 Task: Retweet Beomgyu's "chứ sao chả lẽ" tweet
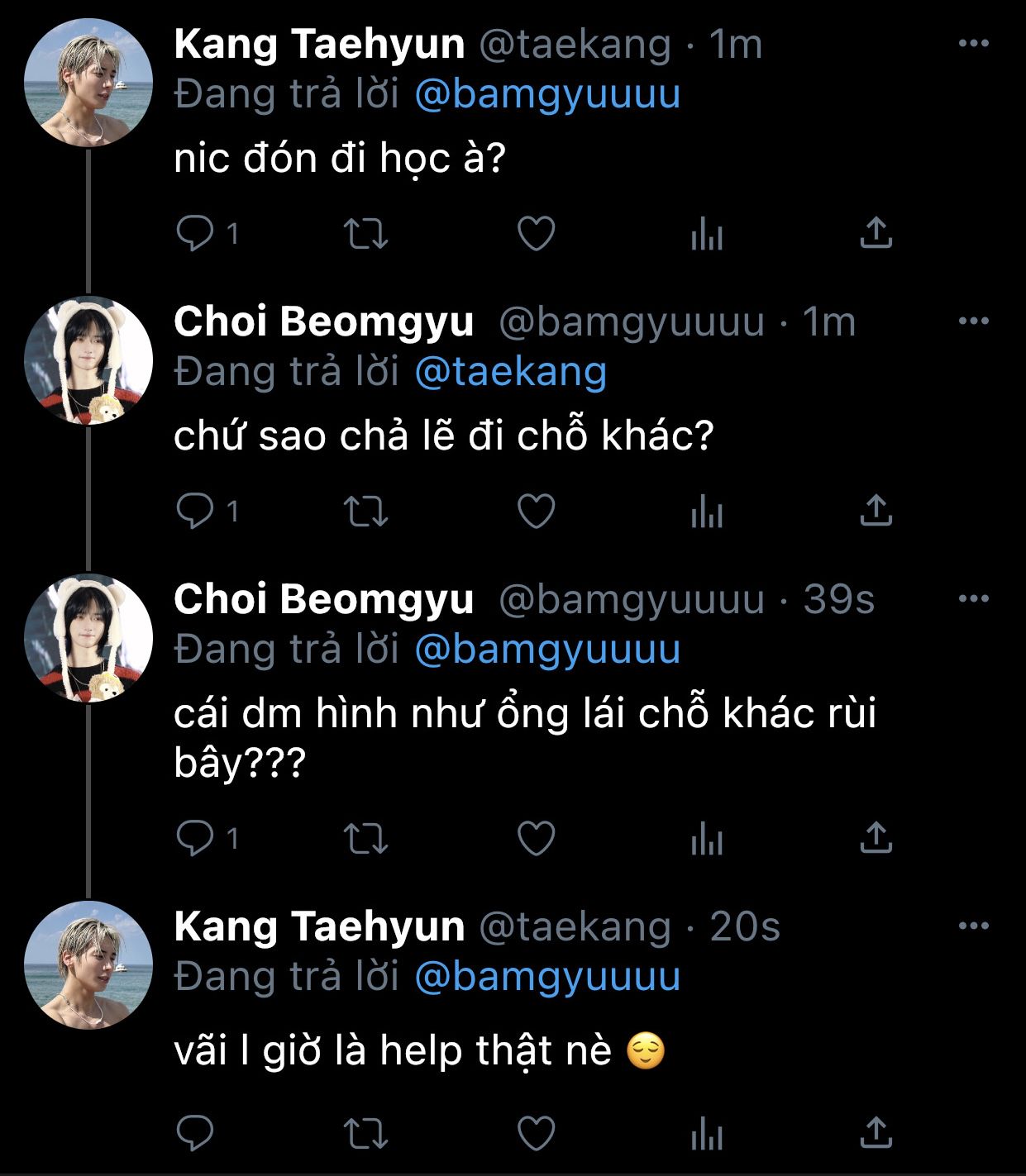(365, 512)
